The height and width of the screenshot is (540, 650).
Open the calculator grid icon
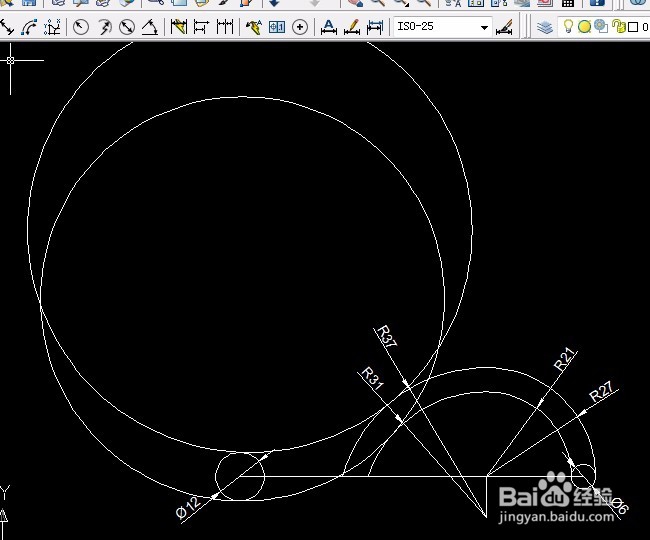[x=568, y=3]
